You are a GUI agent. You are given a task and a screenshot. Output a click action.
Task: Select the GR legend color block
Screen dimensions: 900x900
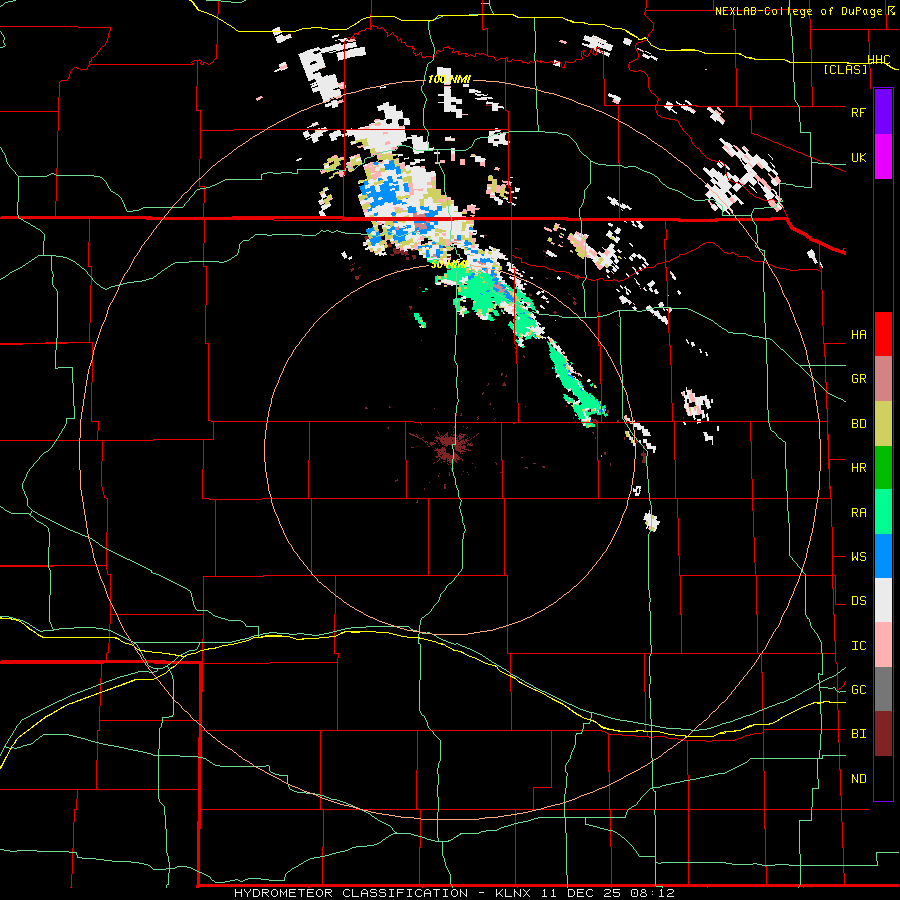click(x=883, y=379)
